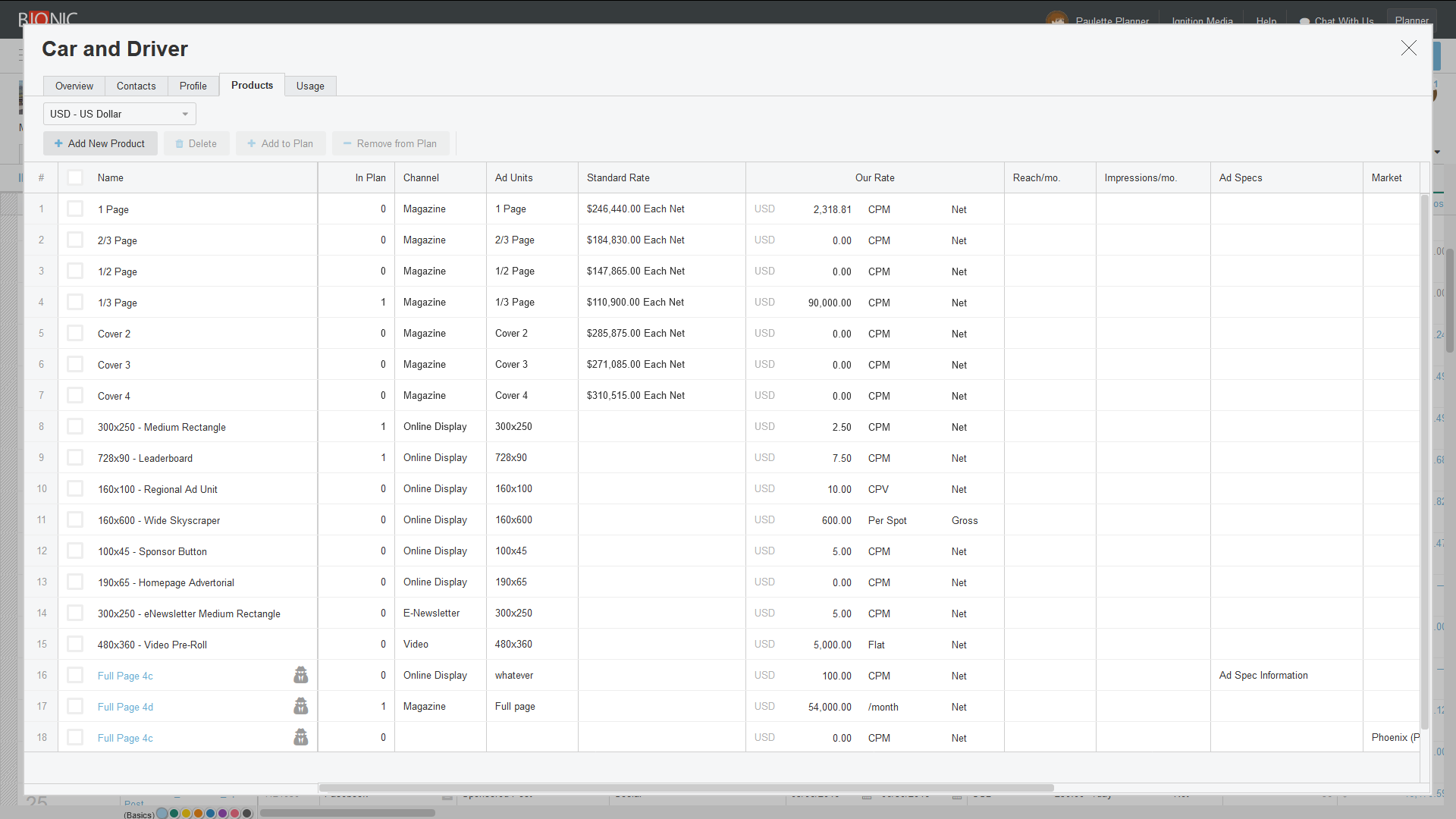
Task: Close the Car and Driver dialog
Action: 1408,49
